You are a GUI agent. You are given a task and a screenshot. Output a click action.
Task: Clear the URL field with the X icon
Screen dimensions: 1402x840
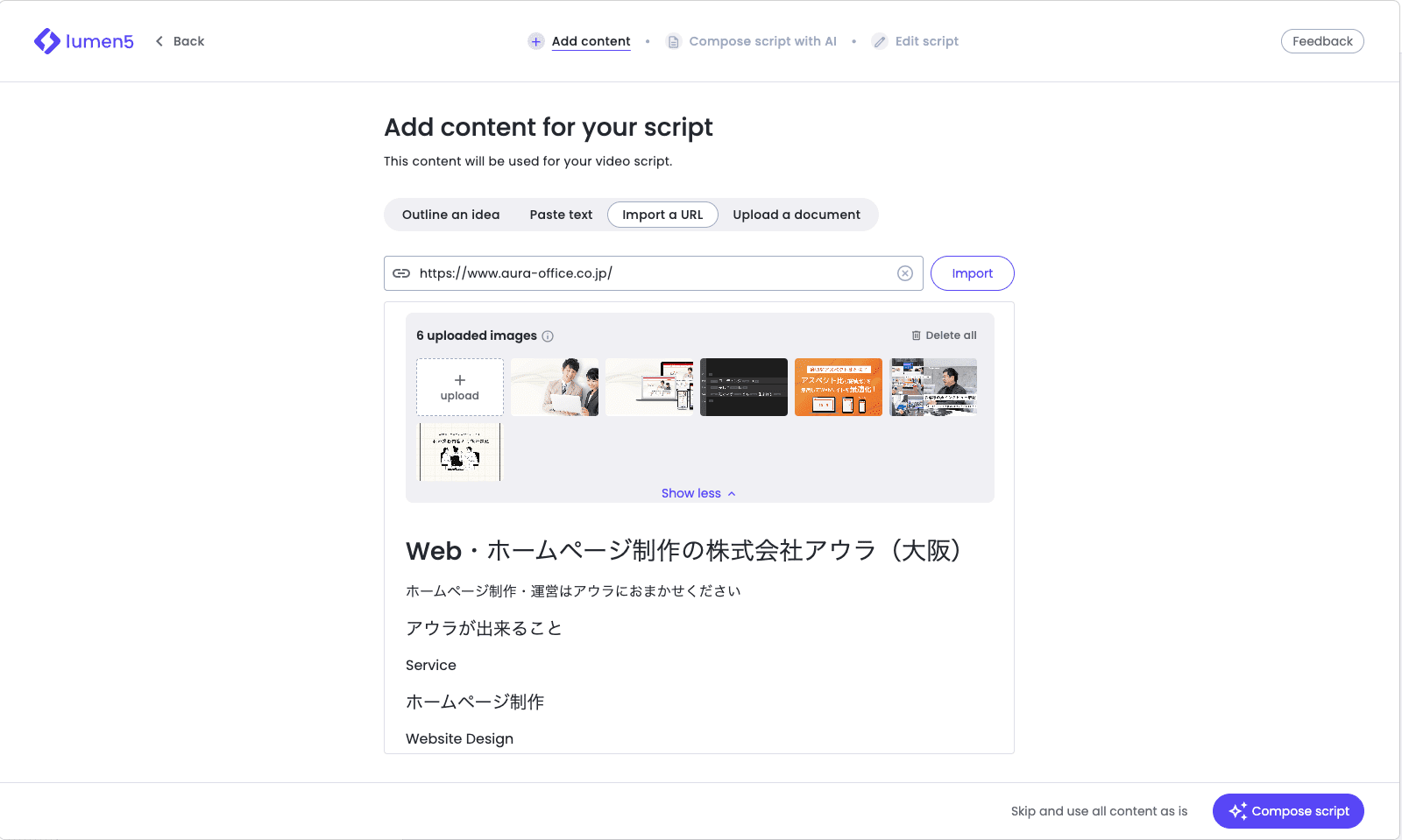[x=905, y=273]
